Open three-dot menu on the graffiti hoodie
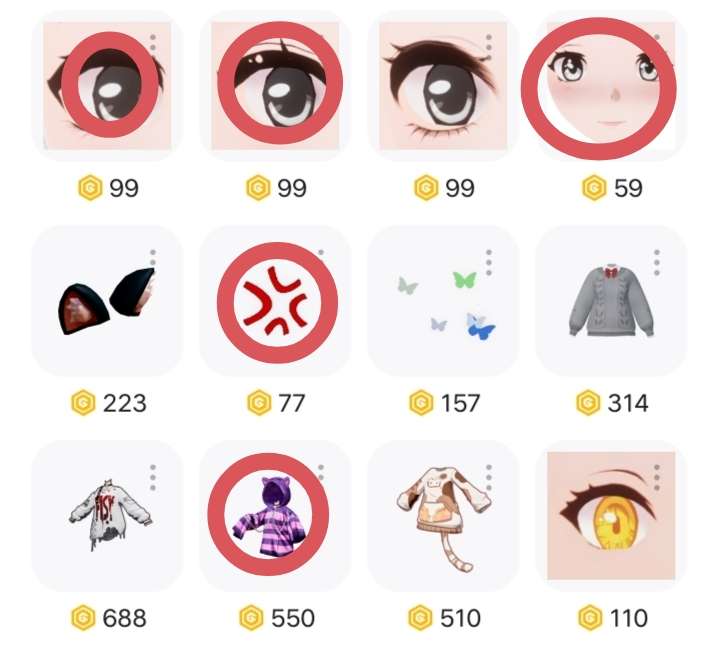Image resolution: width=716 pixels, height=652 pixels. click(153, 478)
